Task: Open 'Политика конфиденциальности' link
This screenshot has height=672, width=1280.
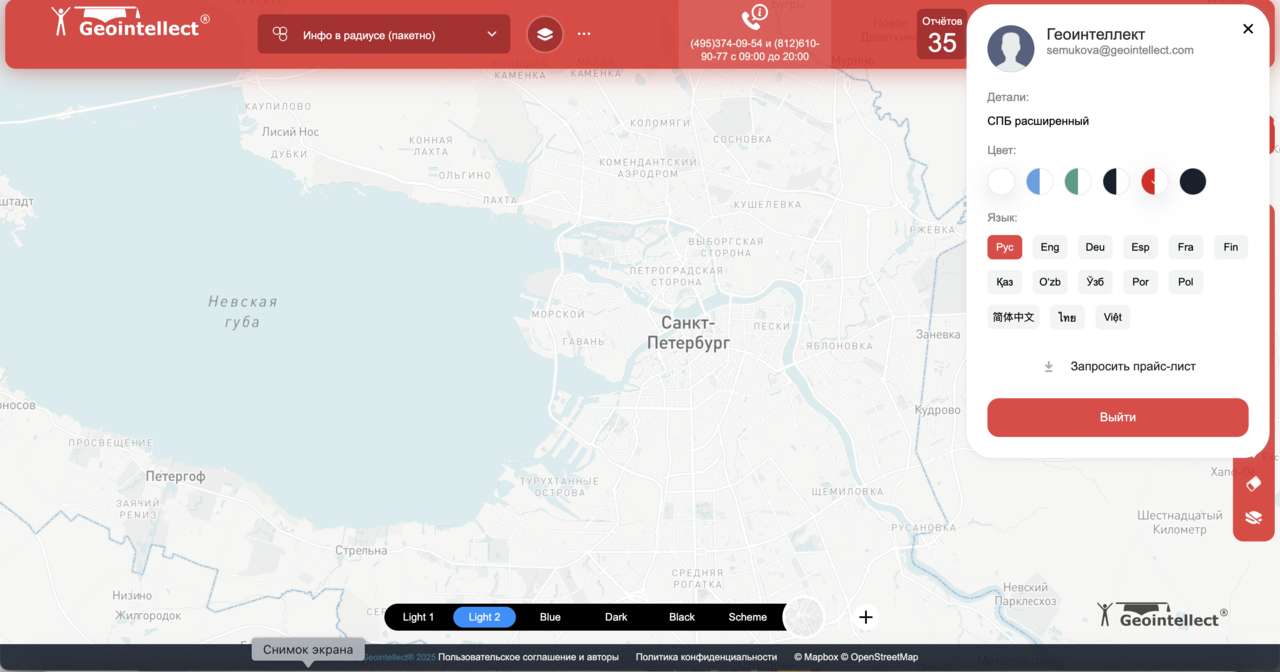Action: pos(706,657)
